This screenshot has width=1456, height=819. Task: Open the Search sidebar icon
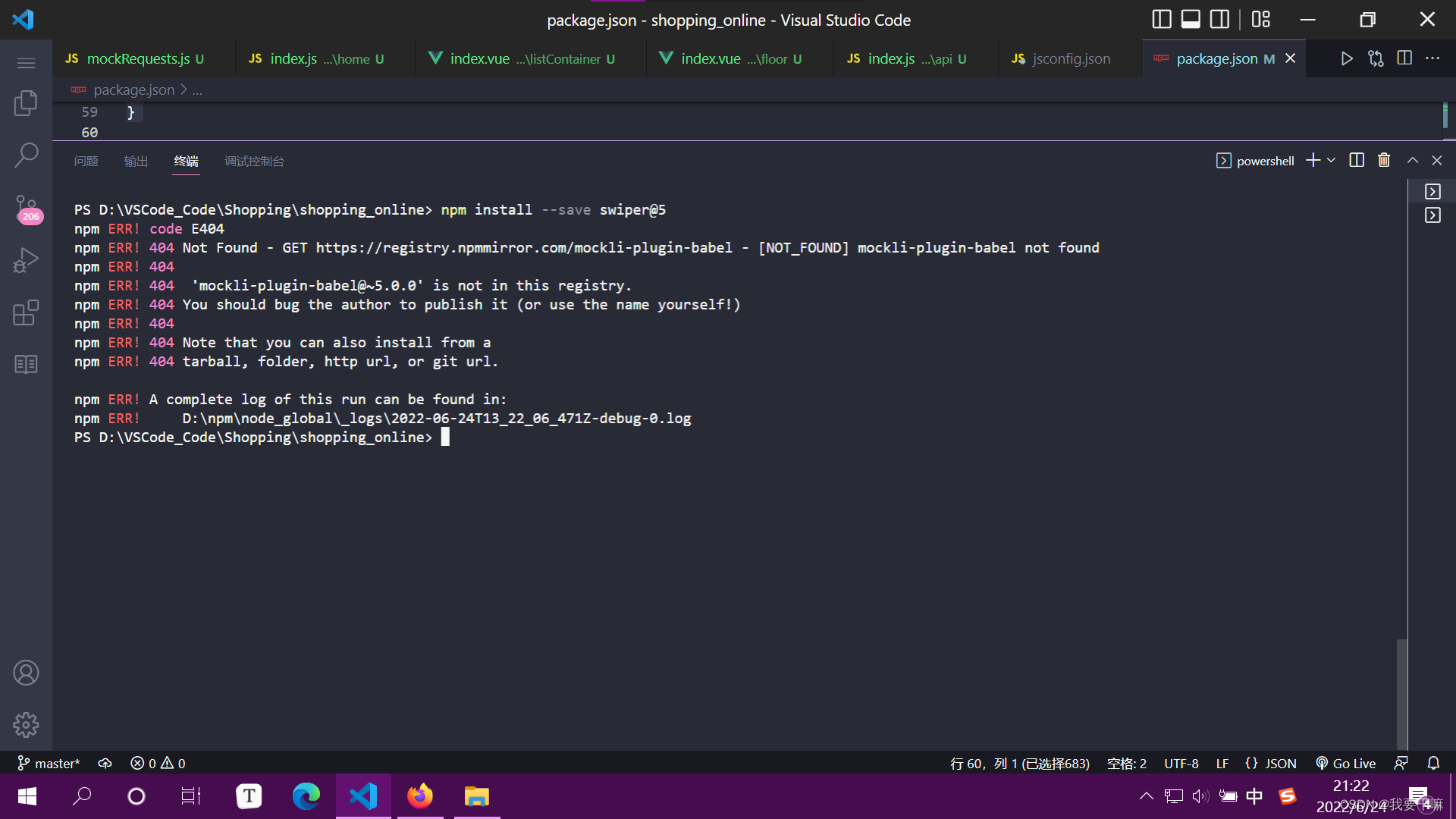[x=26, y=154]
